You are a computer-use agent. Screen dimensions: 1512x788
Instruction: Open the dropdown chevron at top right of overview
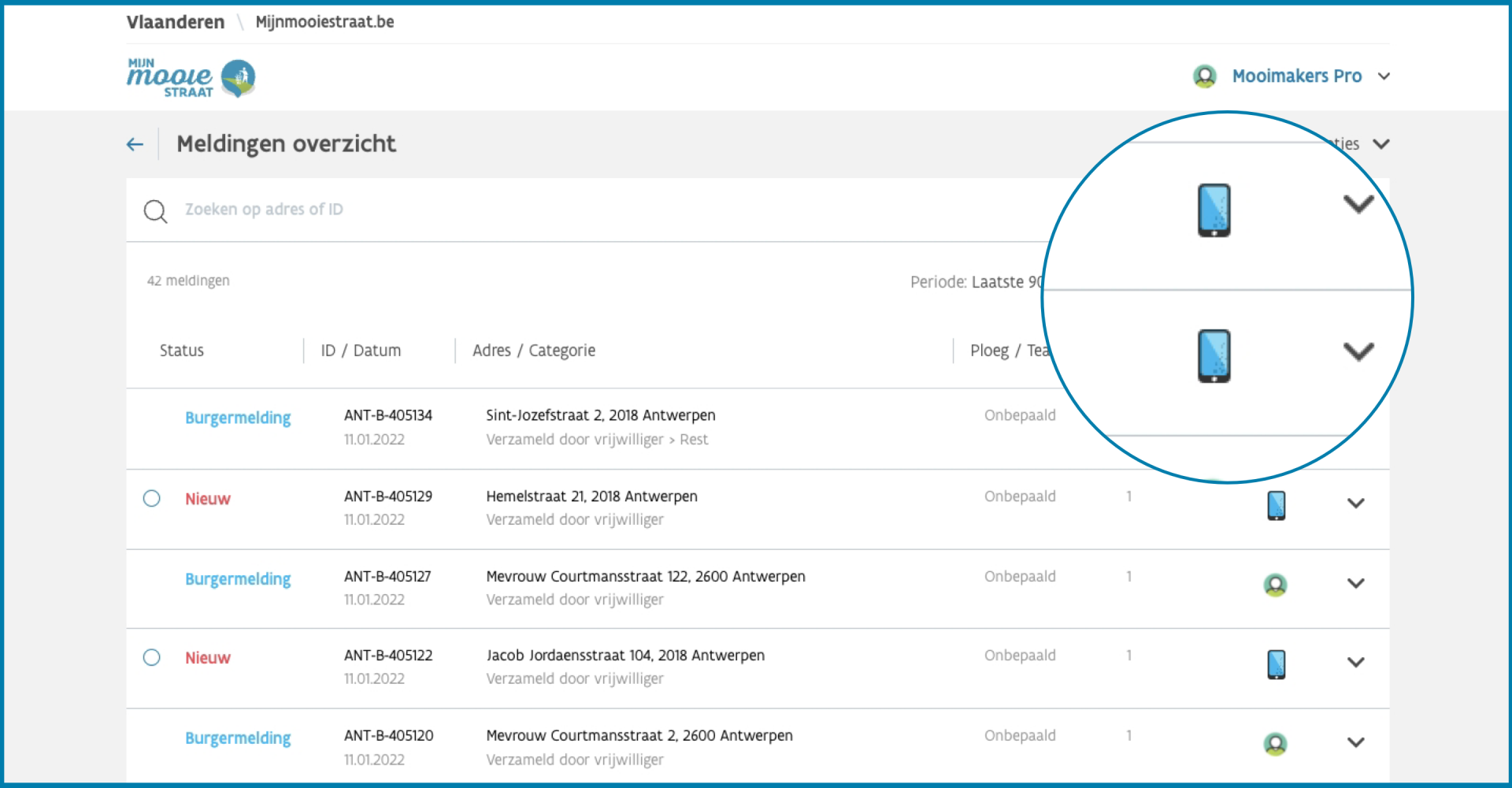point(1381,144)
